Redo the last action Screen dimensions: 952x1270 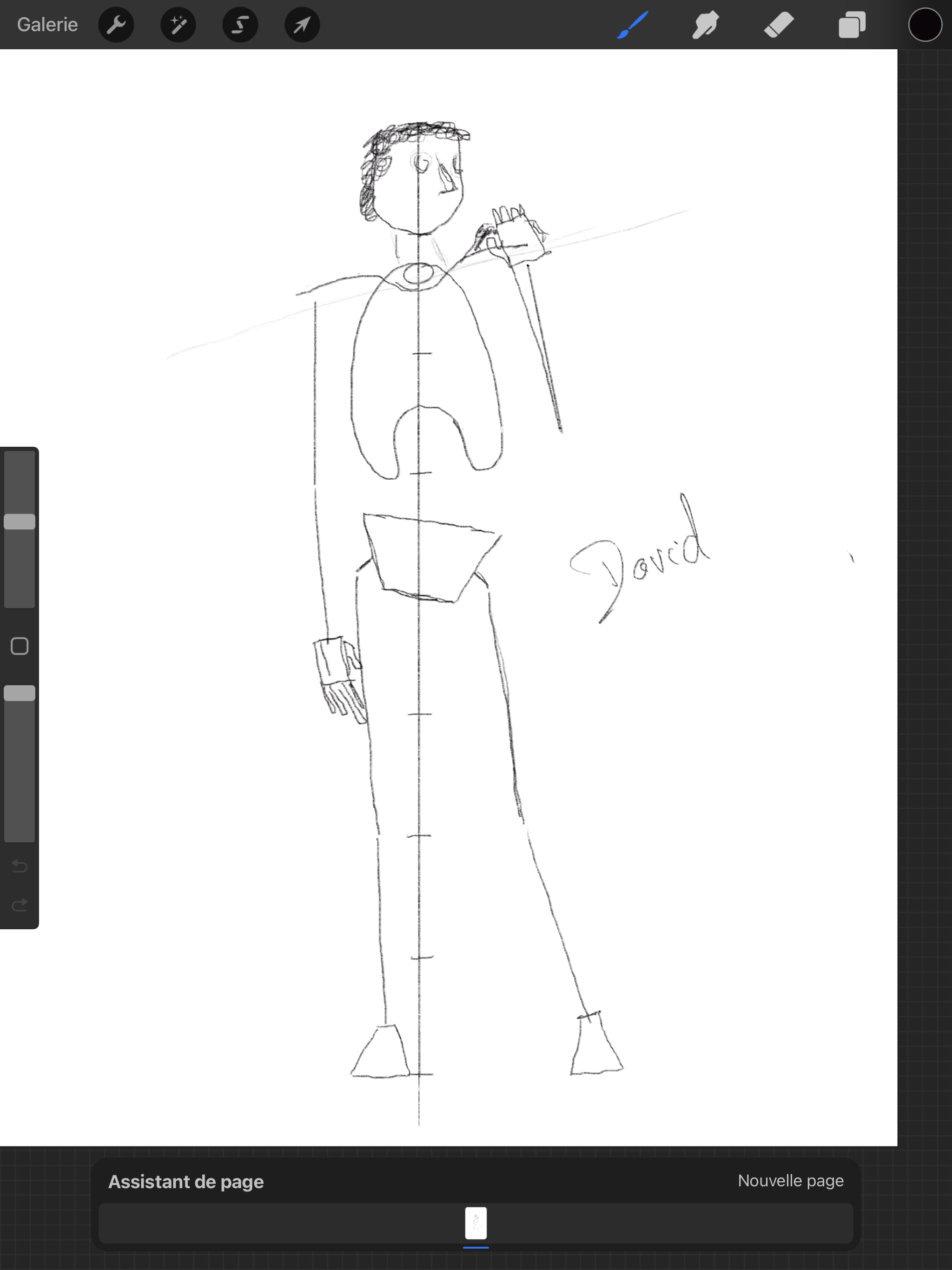tap(20, 906)
